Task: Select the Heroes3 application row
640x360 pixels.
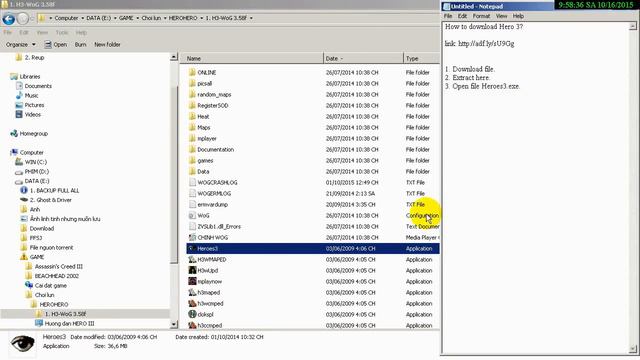Action: tap(313, 249)
